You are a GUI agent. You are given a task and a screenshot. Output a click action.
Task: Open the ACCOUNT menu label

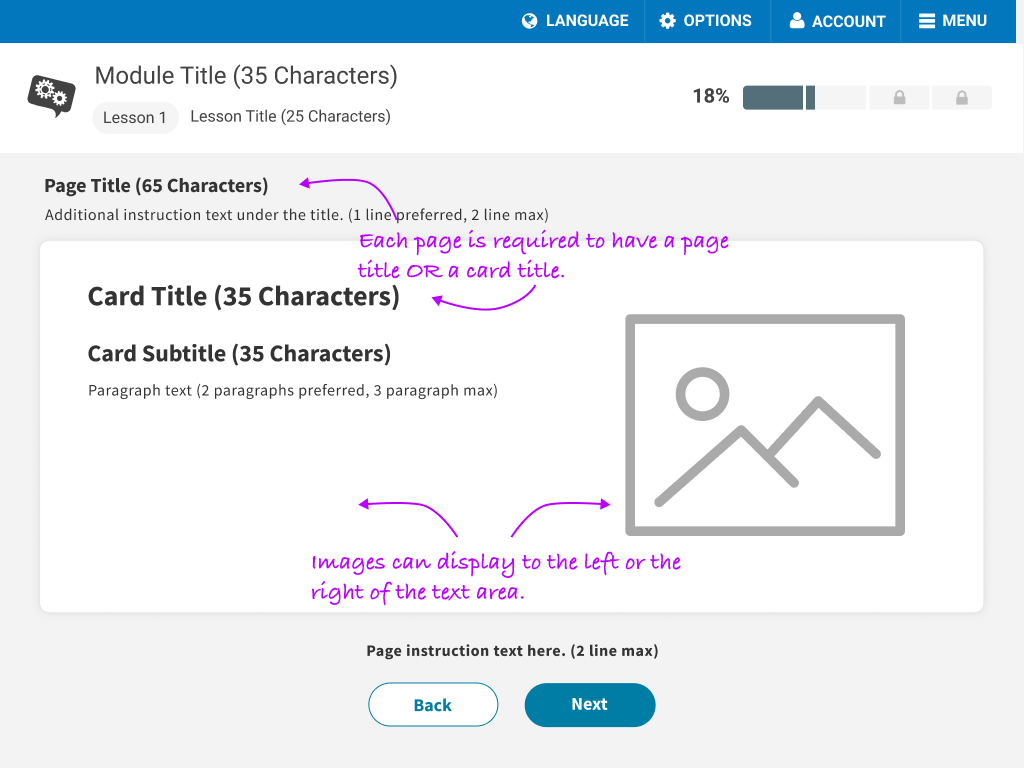(848, 21)
